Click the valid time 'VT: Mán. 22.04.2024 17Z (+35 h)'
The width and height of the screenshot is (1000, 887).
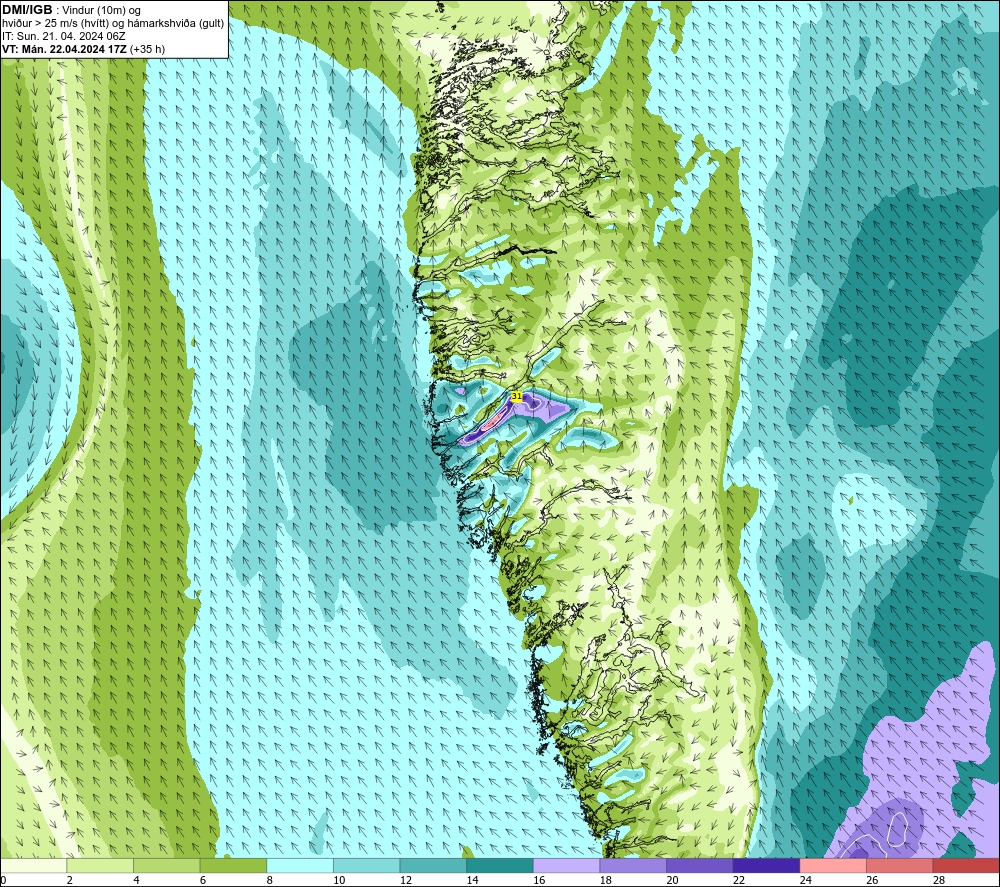(84, 49)
